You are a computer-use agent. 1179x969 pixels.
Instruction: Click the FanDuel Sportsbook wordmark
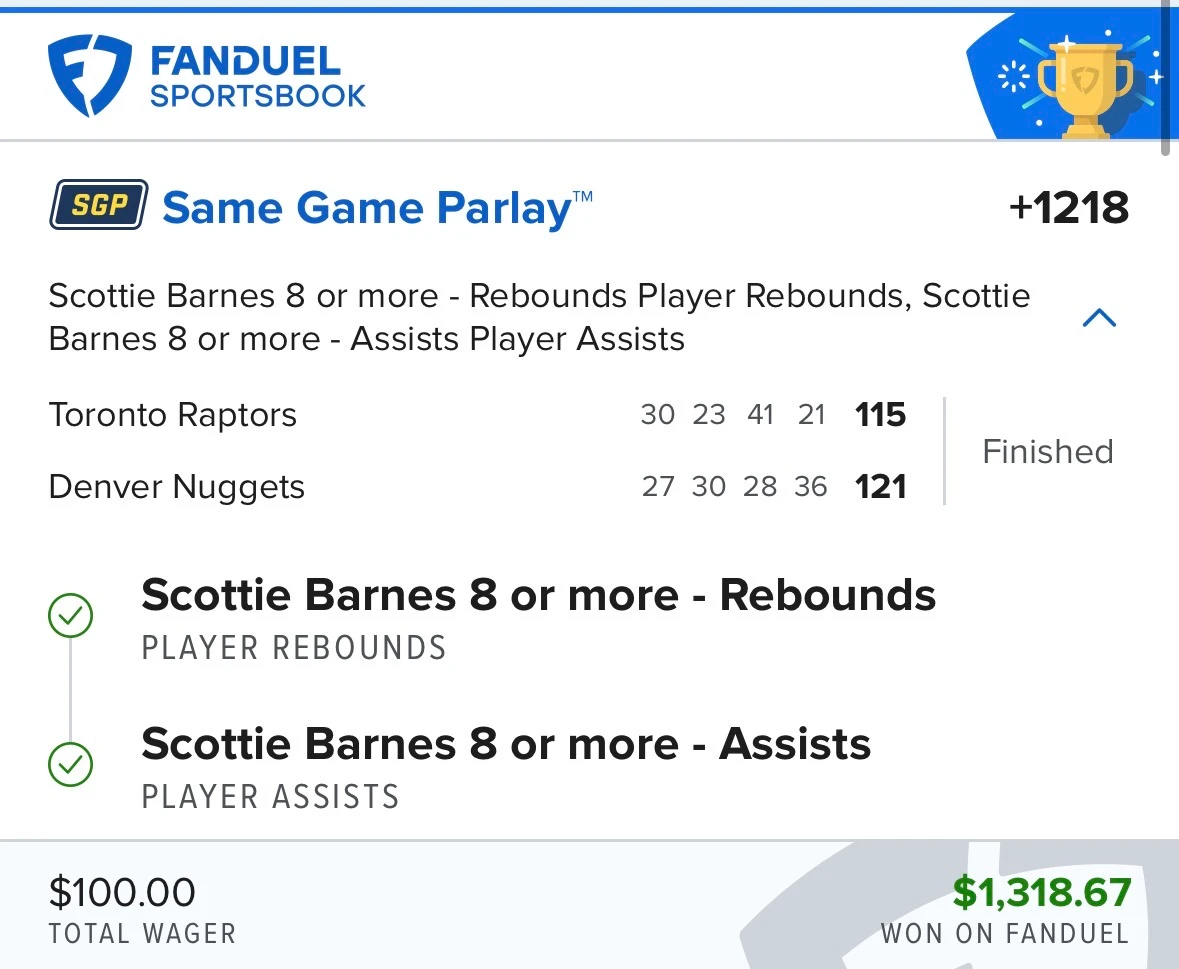[258, 77]
